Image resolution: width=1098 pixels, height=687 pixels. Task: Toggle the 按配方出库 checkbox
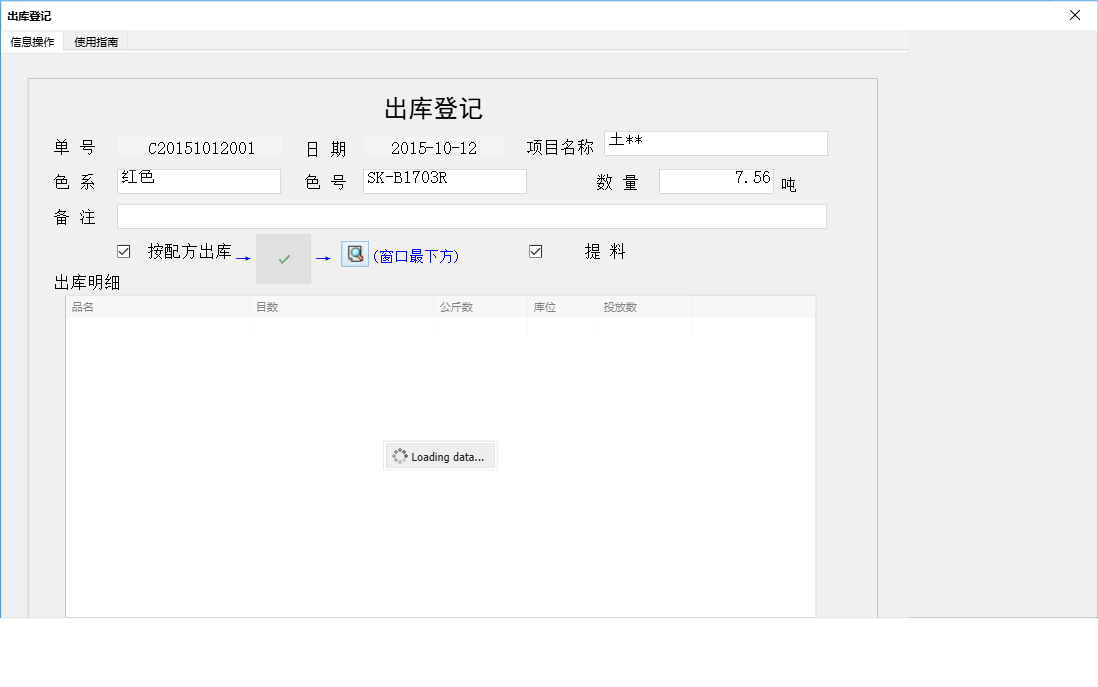coord(124,252)
